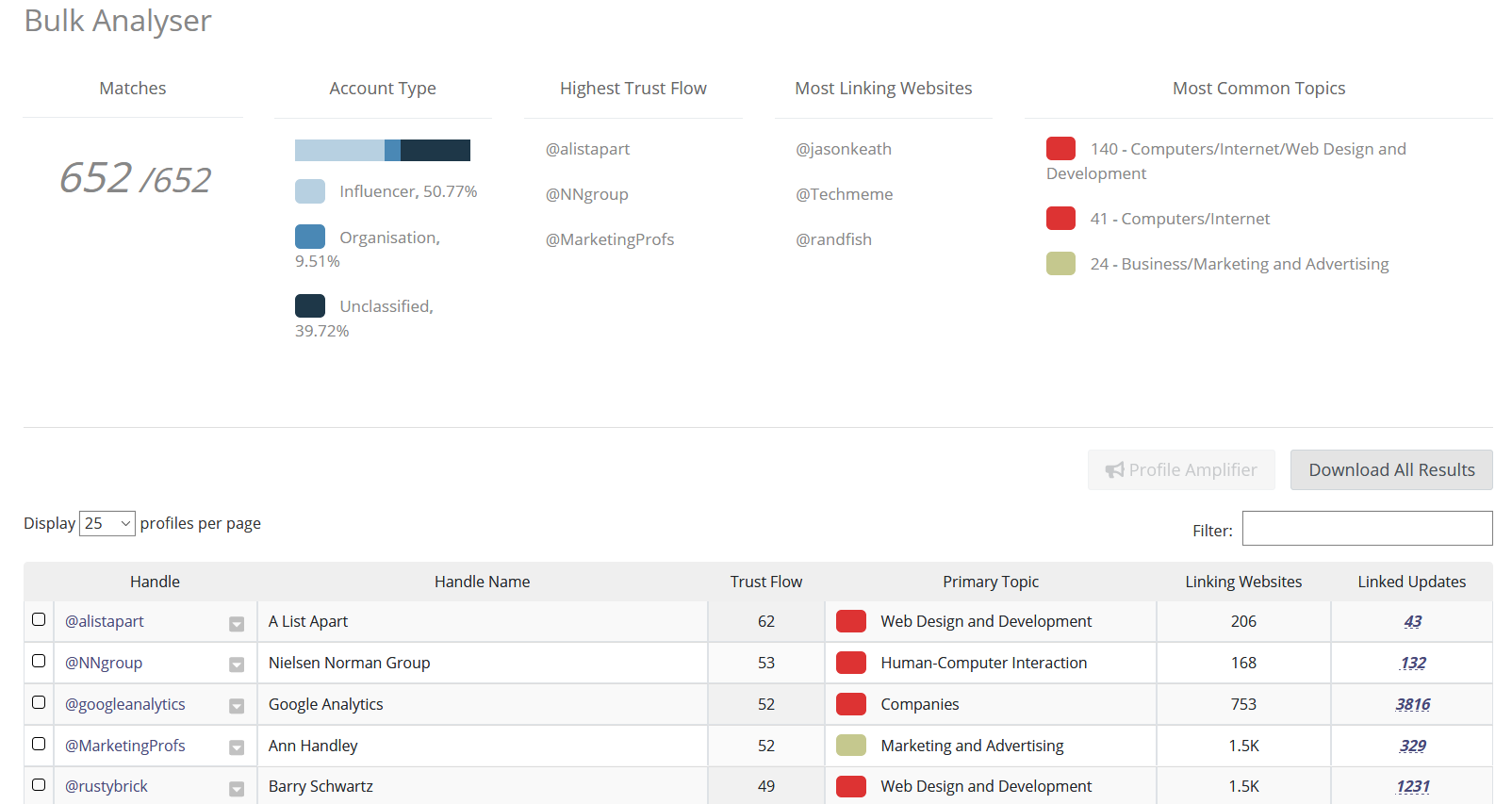Screen dimensions: 1512x804
Task: Open @Techmeme under Most Linking Websites
Action: tap(845, 194)
